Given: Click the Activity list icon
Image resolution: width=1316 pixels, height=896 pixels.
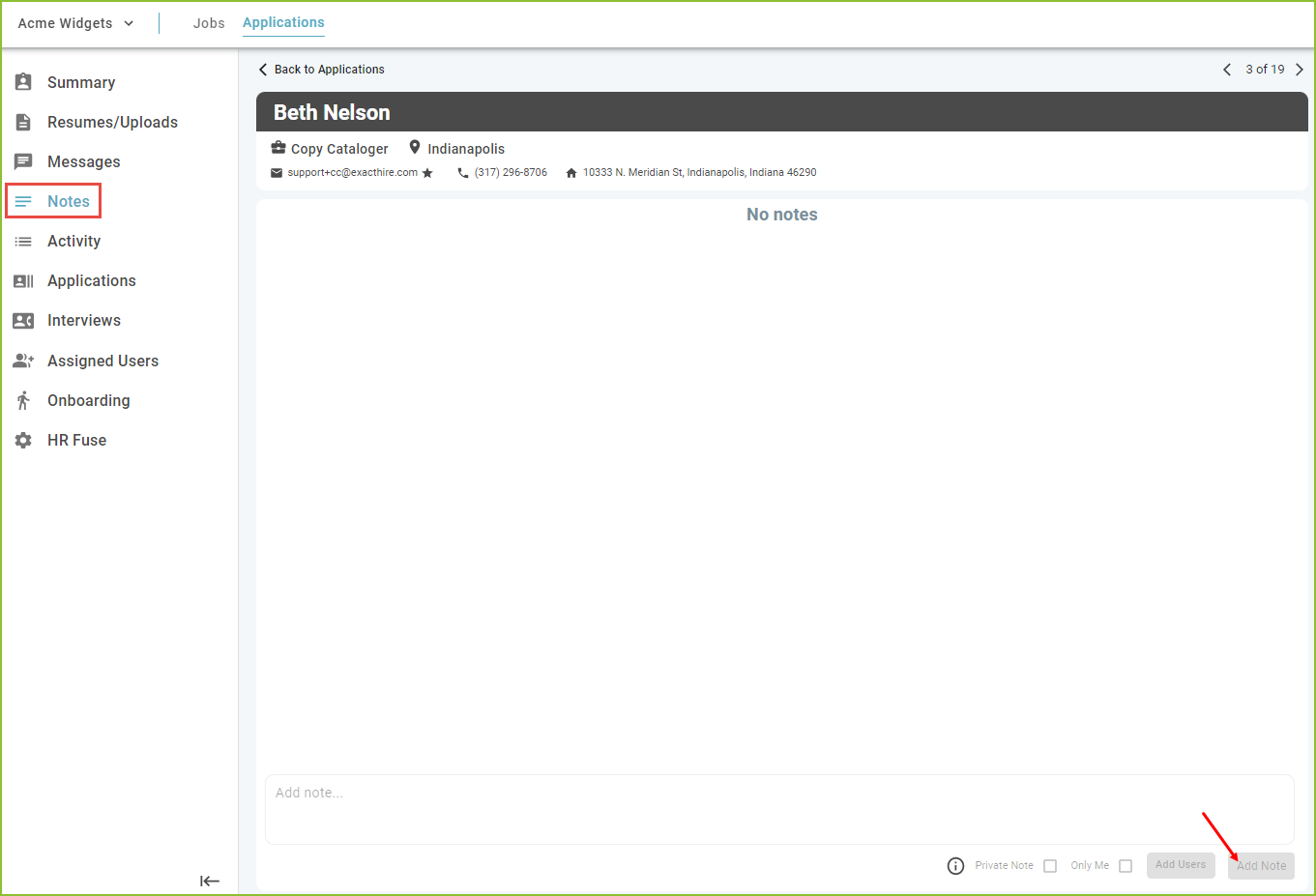Looking at the screenshot, I should pyautogui.click(x=23, y=241).
